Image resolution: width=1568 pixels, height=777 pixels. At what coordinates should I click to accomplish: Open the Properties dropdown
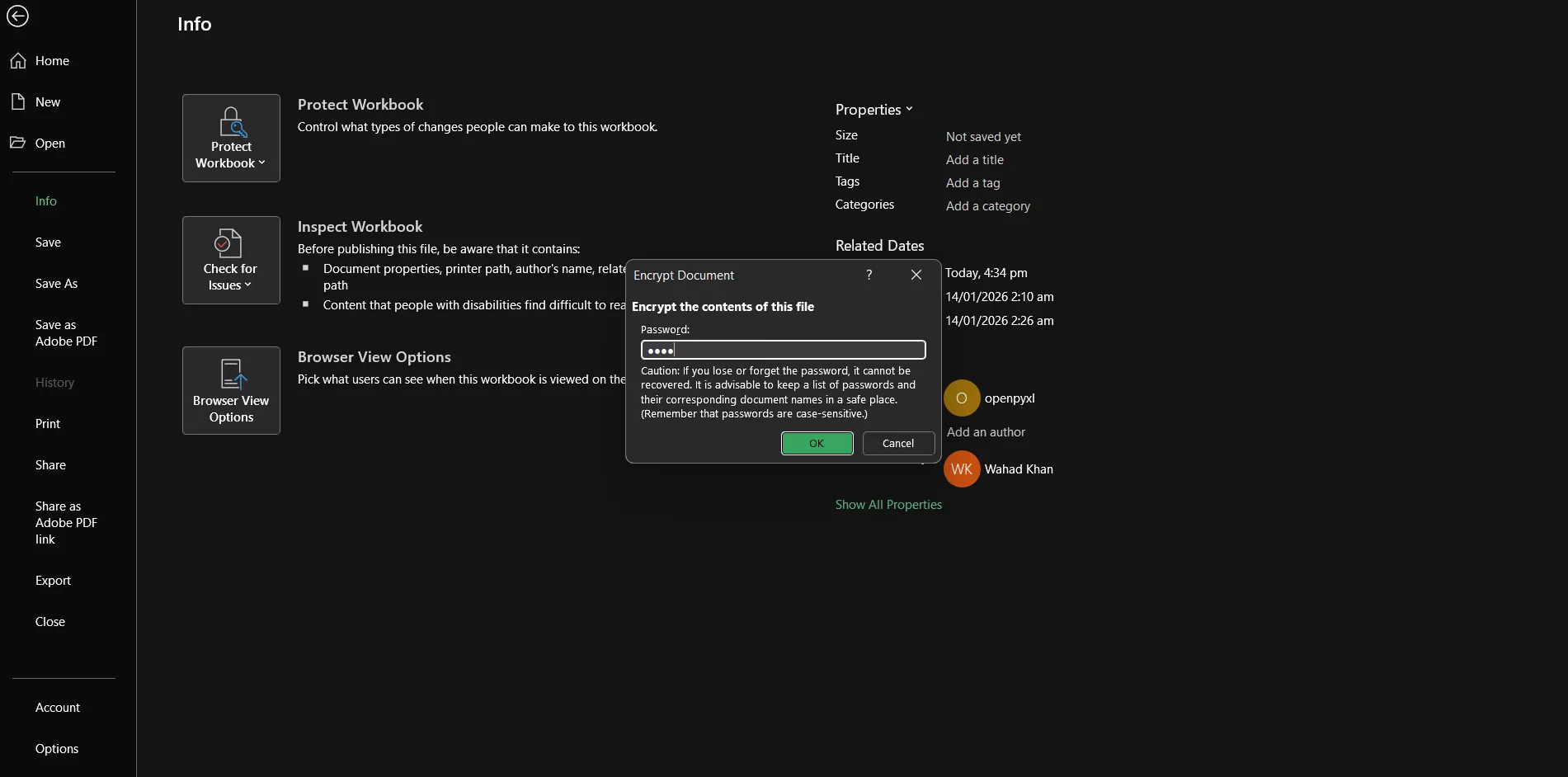873,108
